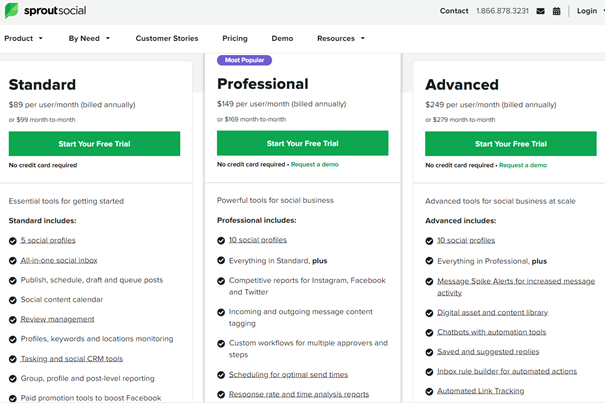Click the $249 per user/month price text

click(x=490, y=105)
